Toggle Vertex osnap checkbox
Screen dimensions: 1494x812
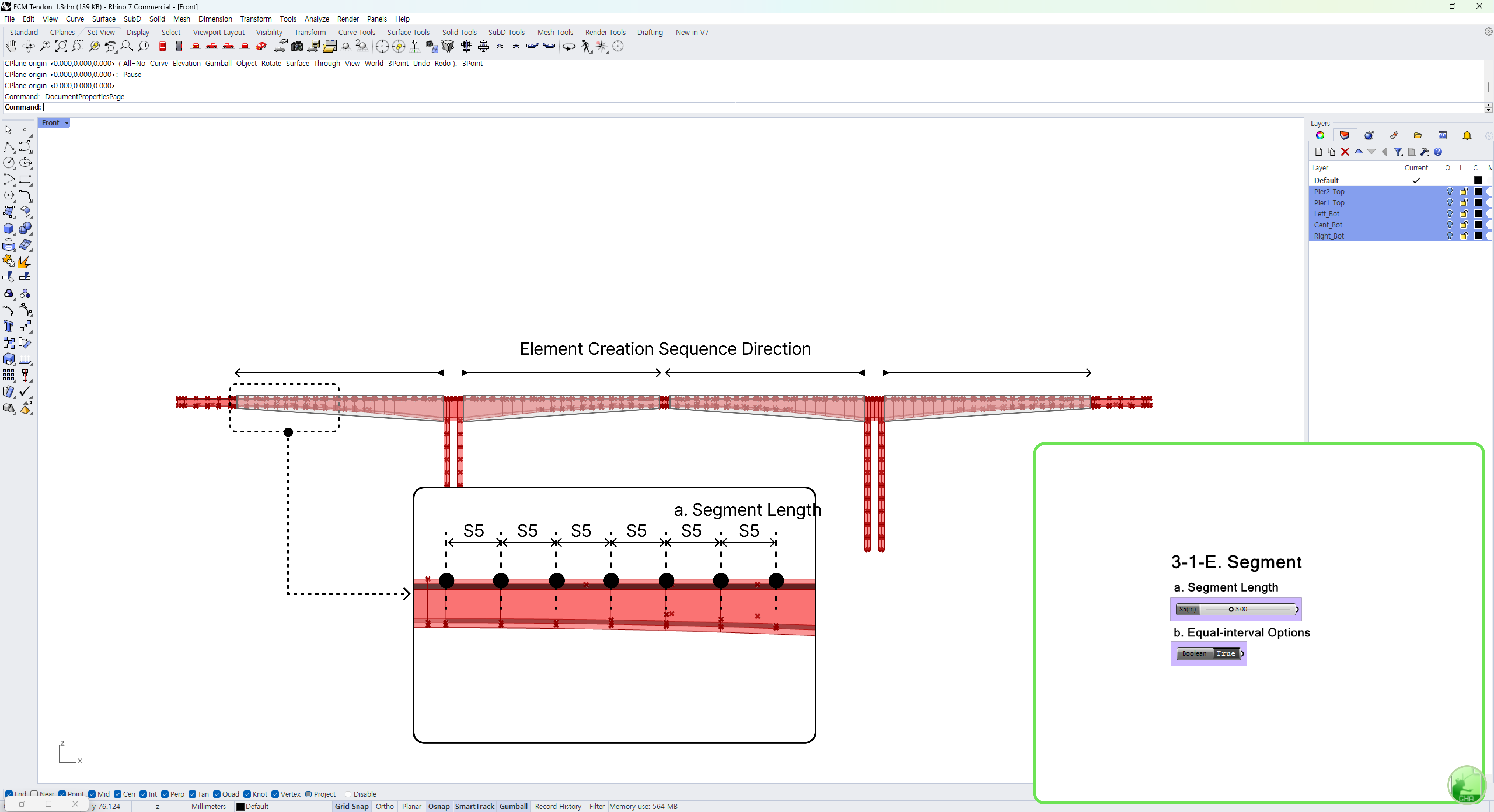click(x=275, y=794)
